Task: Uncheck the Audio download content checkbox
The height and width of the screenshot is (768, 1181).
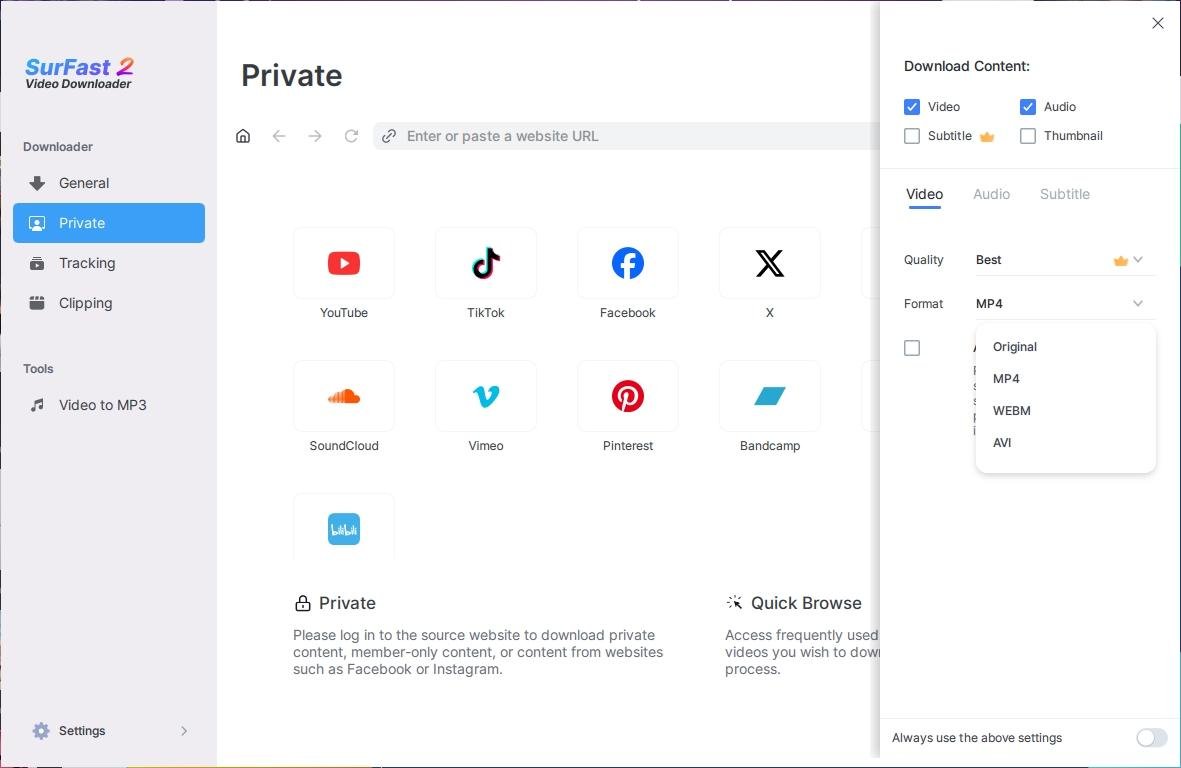Action: 1027,107
